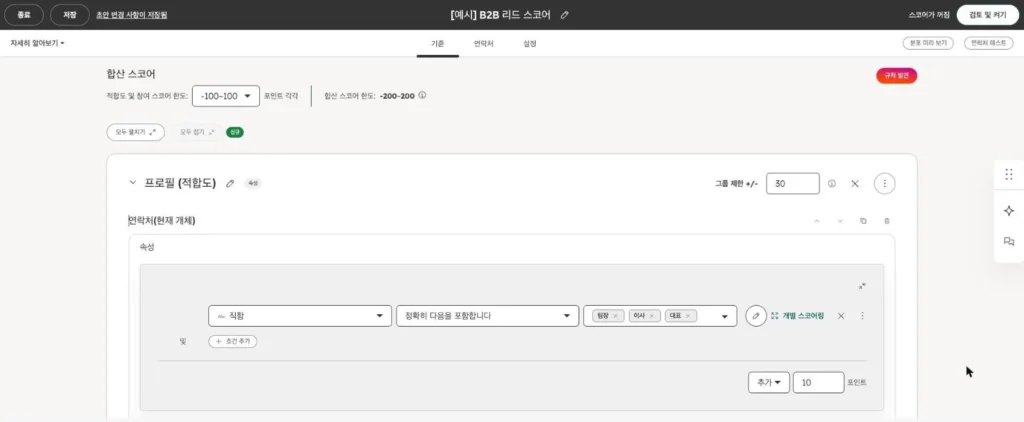Image resolution: width=1024 pixels, height=422 pixels.
Task: Collapse the 프로필 (적합도) group chevron
Action: point(133,183)
